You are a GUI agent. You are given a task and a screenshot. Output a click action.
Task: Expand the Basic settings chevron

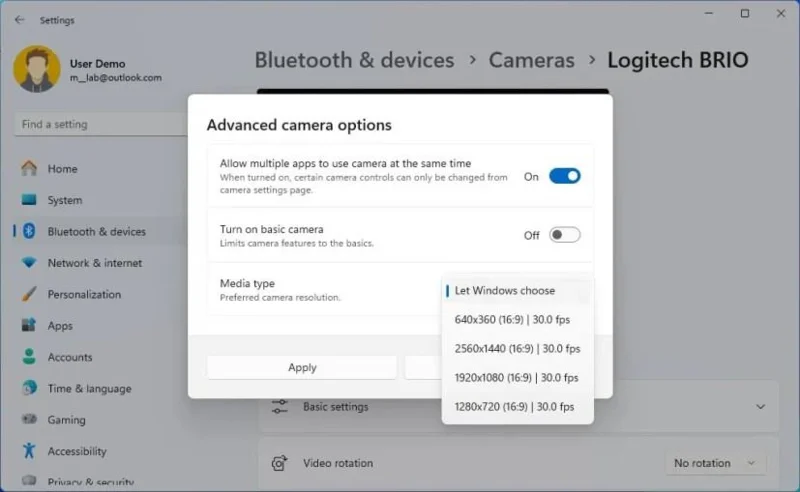(760, 407)
